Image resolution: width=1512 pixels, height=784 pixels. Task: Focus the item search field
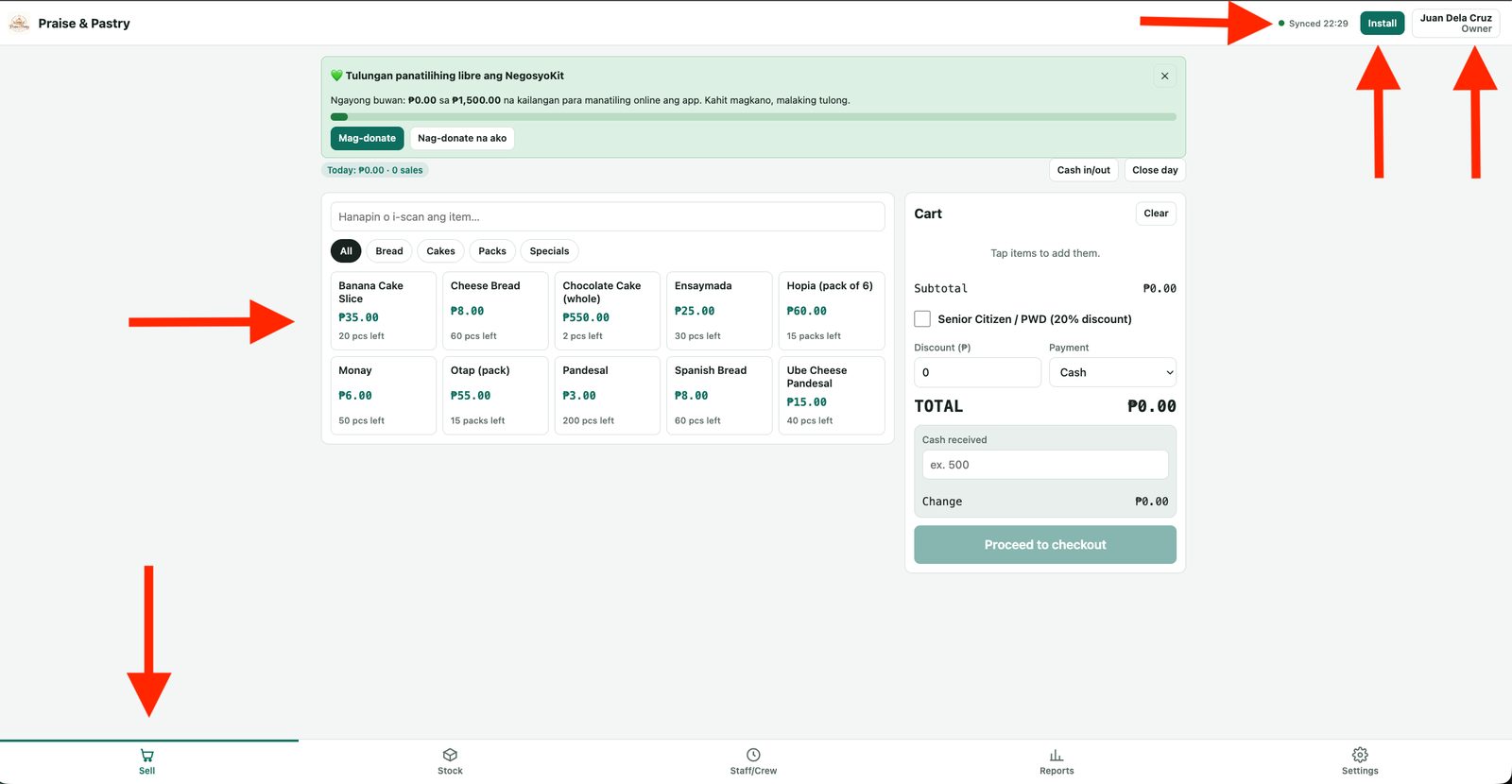(608, 216)
